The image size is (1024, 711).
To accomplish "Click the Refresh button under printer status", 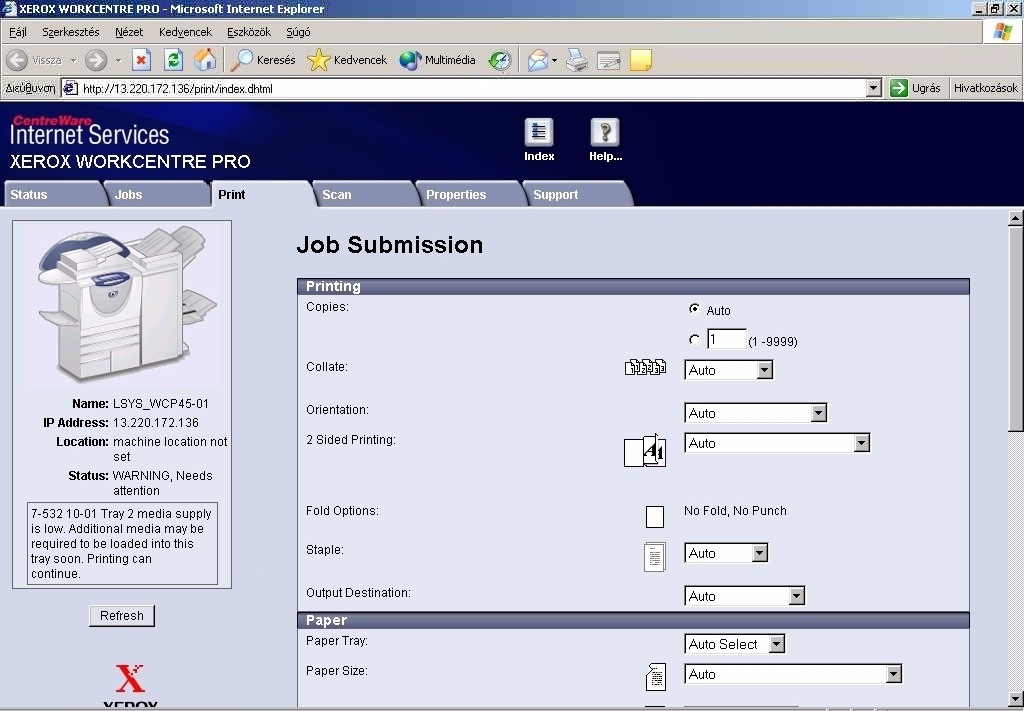I will [121, 616].
